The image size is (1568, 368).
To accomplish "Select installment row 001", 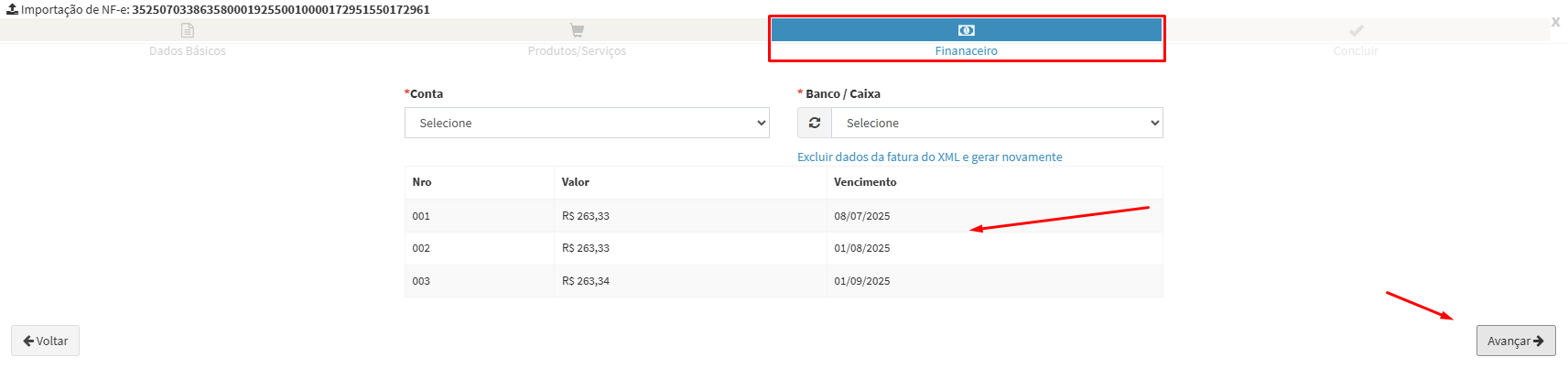I will (x=421, y=216).
